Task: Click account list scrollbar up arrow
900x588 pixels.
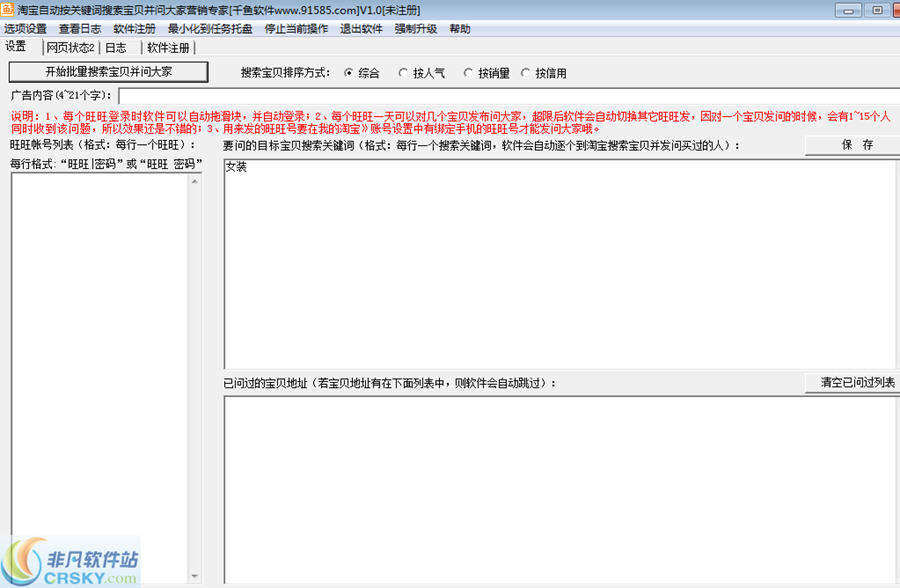Action: click(x=195, y=181)
